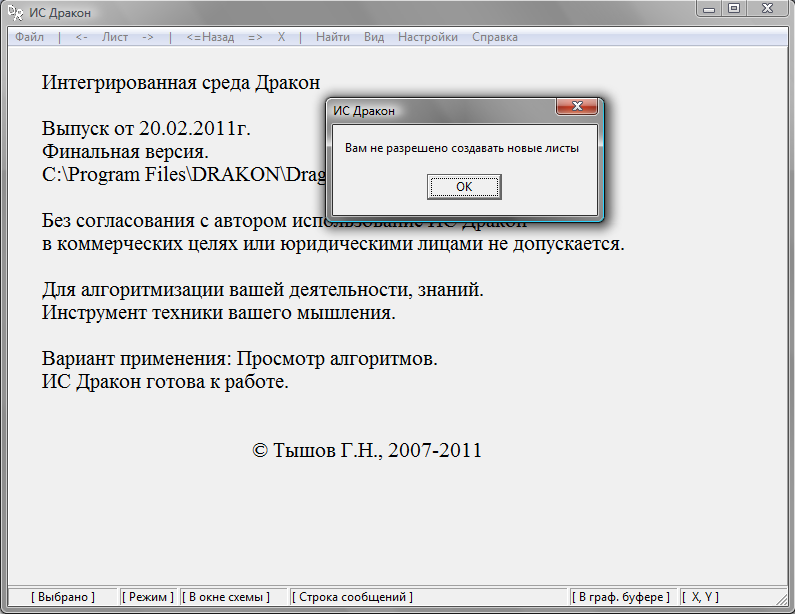Click the => forward navigation item
The image size is (795, 614).
tap(255, 37)
